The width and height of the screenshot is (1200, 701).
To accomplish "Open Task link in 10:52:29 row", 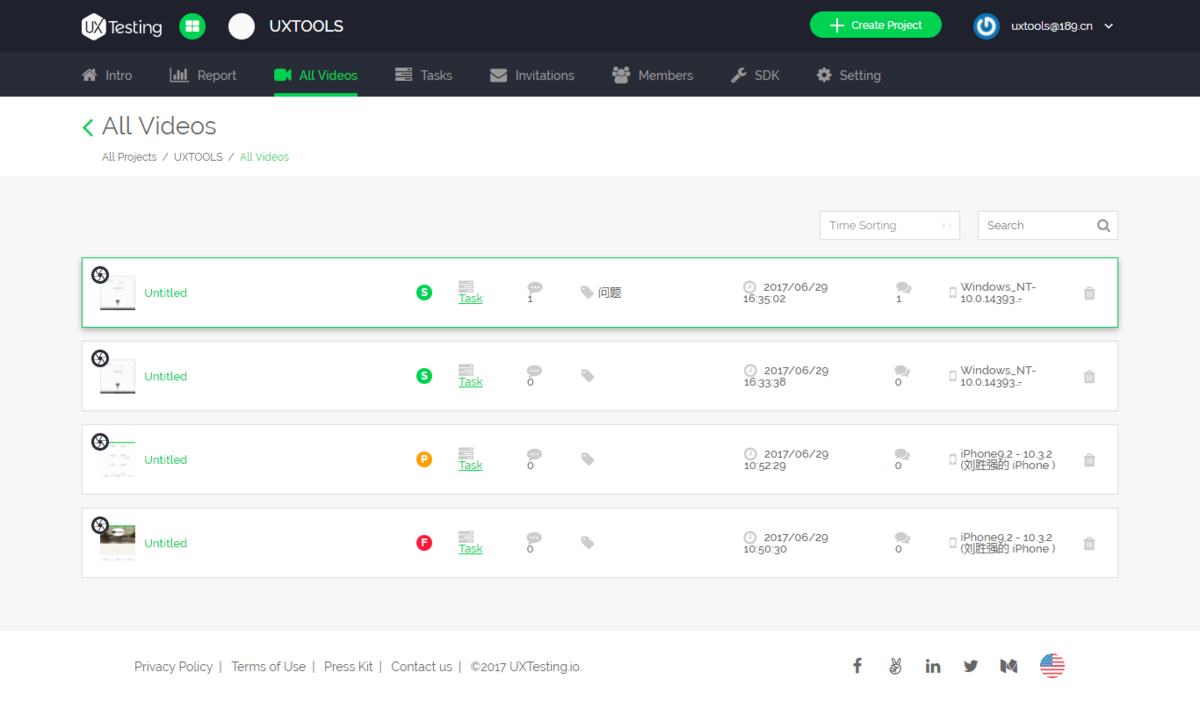I will coord(470,465).
